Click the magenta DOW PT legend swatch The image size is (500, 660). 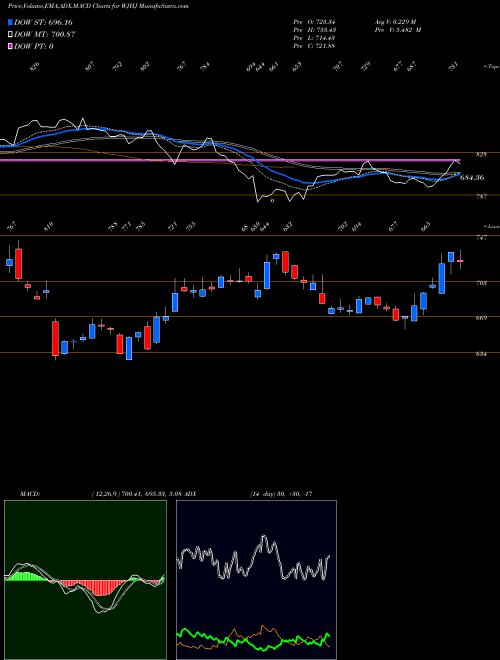(x=11, y=46)
